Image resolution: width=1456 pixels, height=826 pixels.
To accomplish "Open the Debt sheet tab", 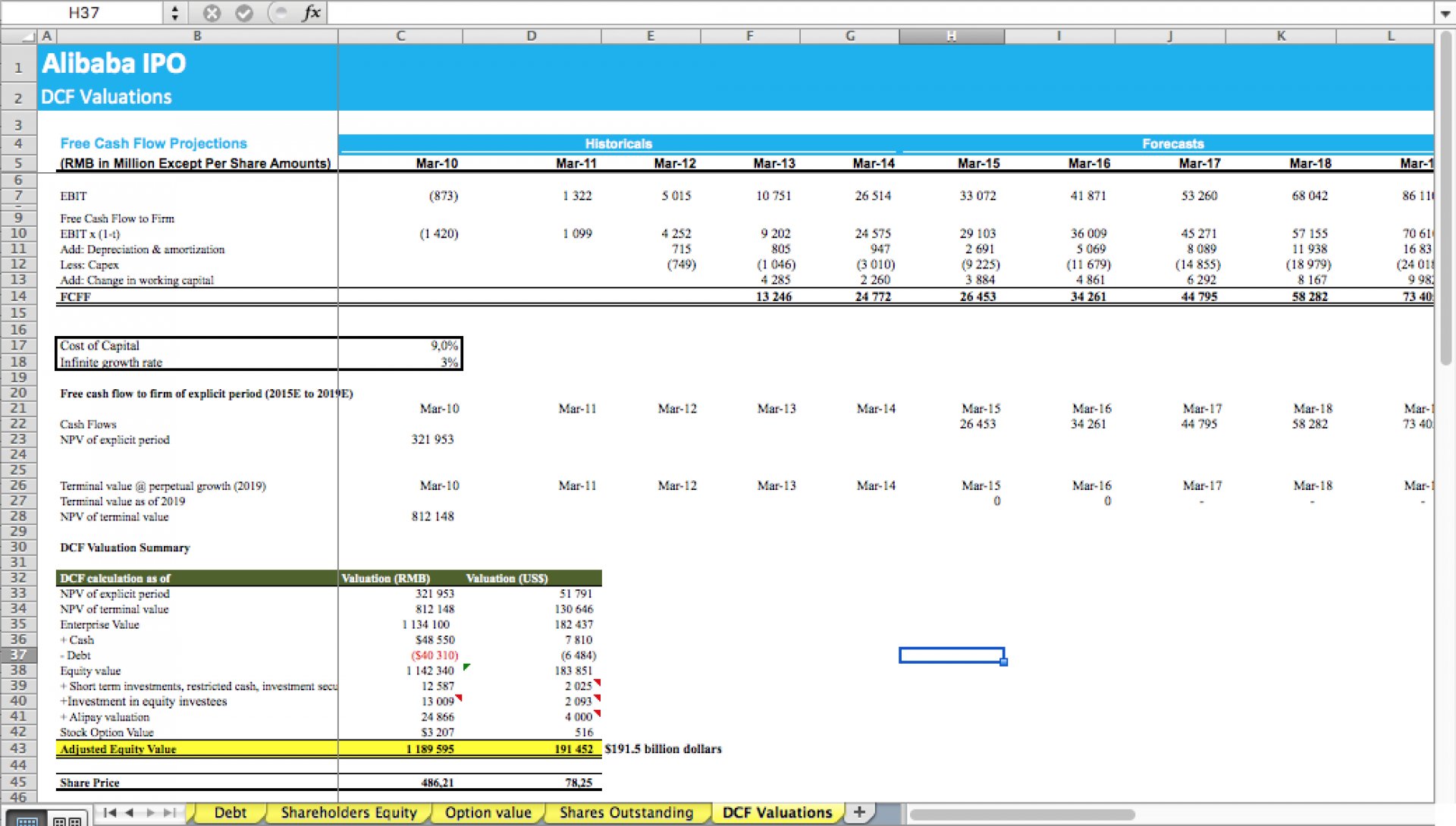I will (230, 812).
